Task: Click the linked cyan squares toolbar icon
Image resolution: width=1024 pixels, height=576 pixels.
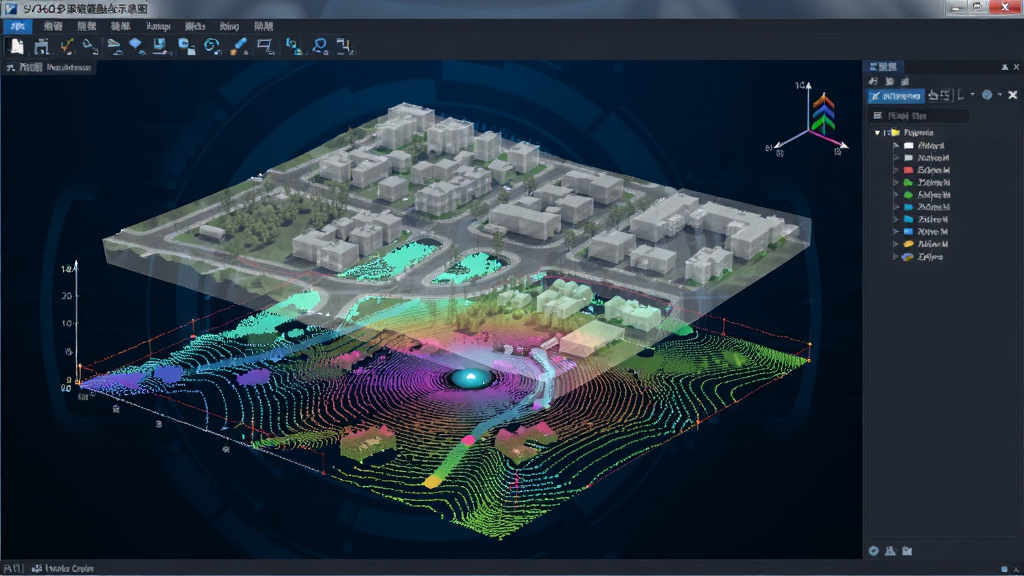Action: click(x=294, y=46)
